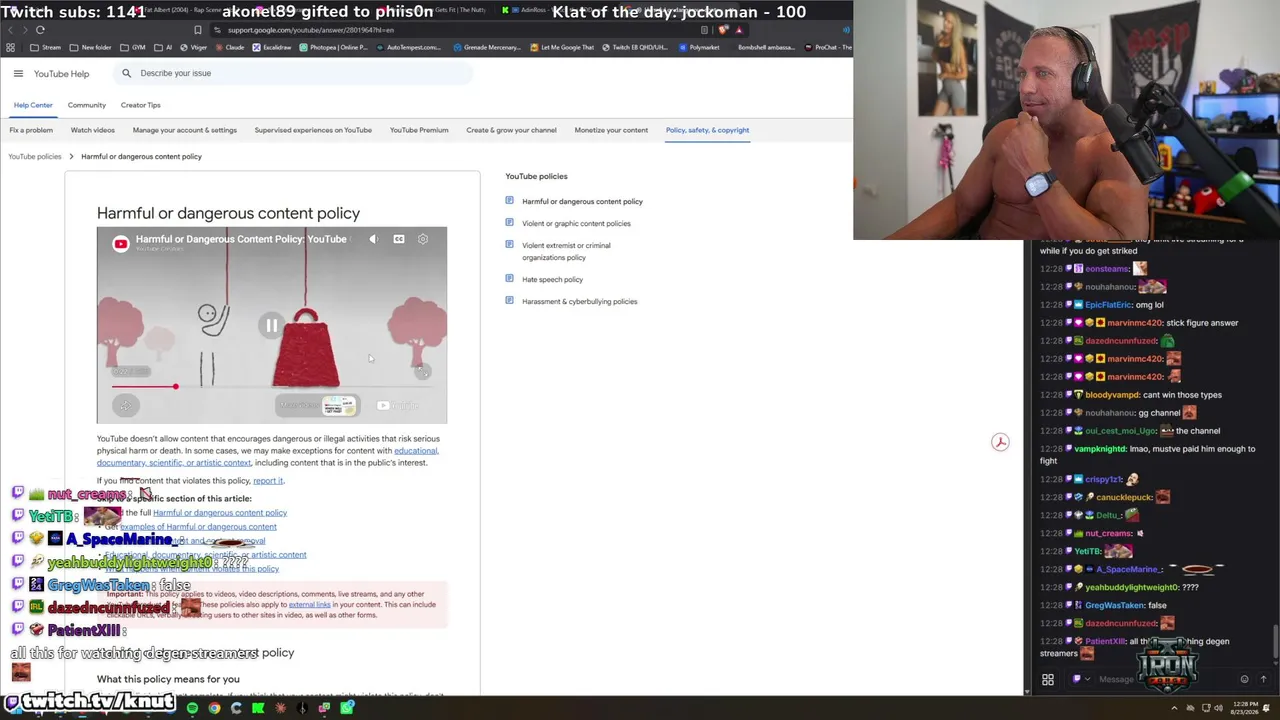Open Harassment & cyberbullying policies link

point(579,301)
